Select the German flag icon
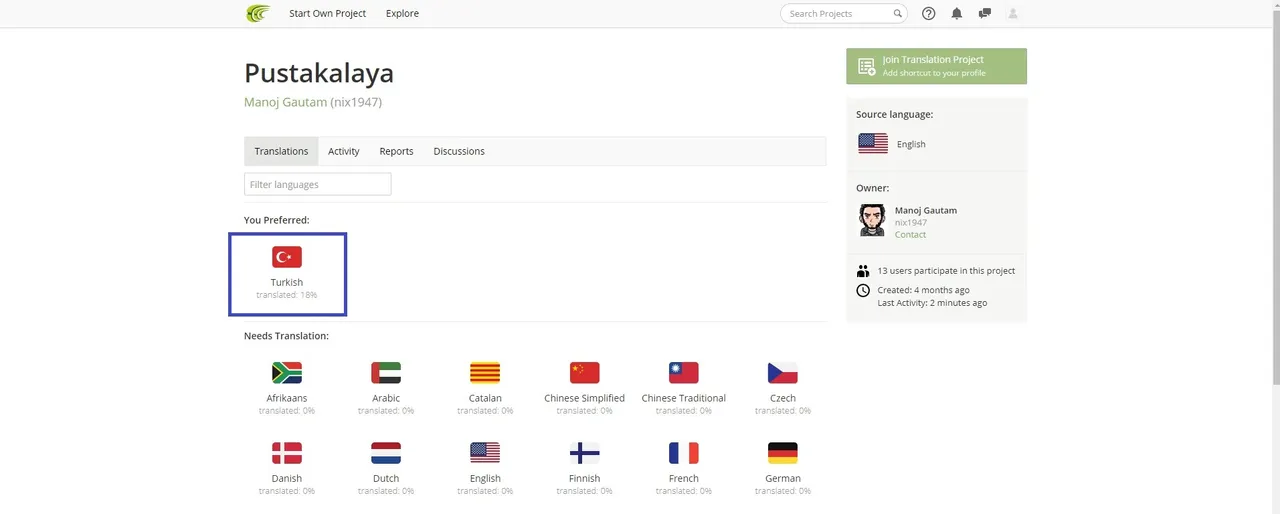This screenshot has width=1280, height=514. point(783,453)
